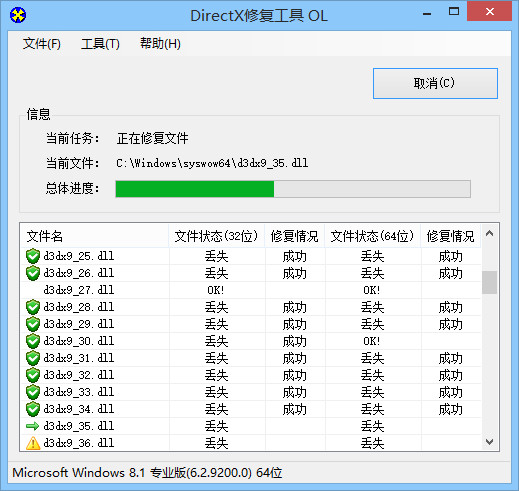The height and width of the screenshot is (491, 519).
Task: Click green shield icon for d3dx9_34.dll
Action: [33, 409]
